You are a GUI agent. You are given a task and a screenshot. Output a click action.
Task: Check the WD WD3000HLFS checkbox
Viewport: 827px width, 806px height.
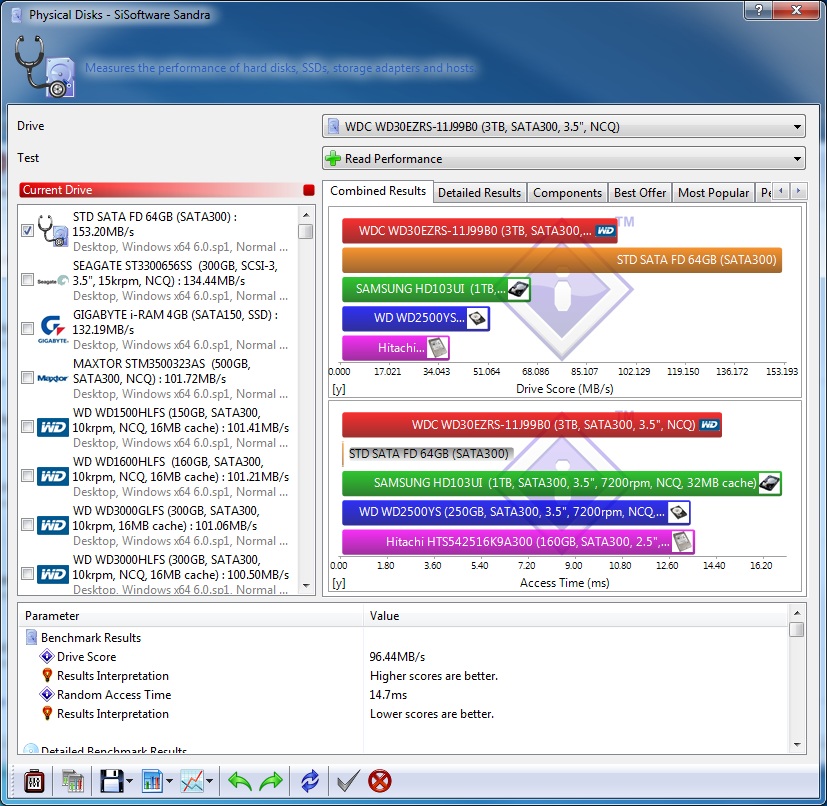pos(27,573)
